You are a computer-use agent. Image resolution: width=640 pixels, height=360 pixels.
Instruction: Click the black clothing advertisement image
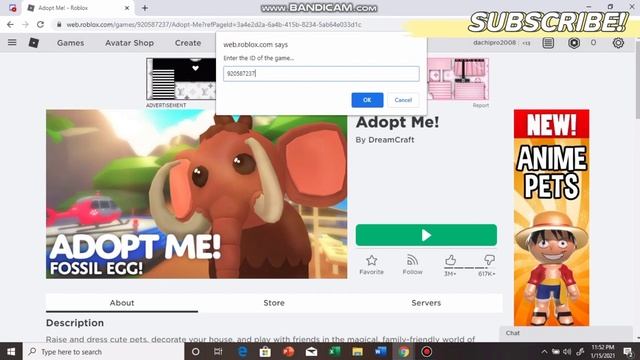[x=181, y=79]
